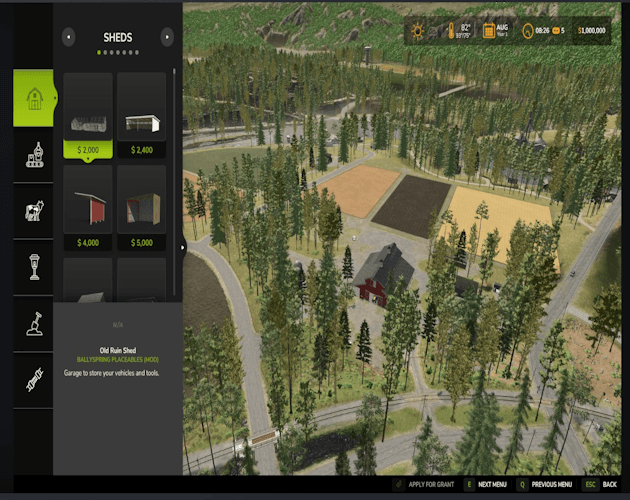This screenshot has width=630, height=500.
Task: Click the $ 2,000 price label
Action: (88, 150)
